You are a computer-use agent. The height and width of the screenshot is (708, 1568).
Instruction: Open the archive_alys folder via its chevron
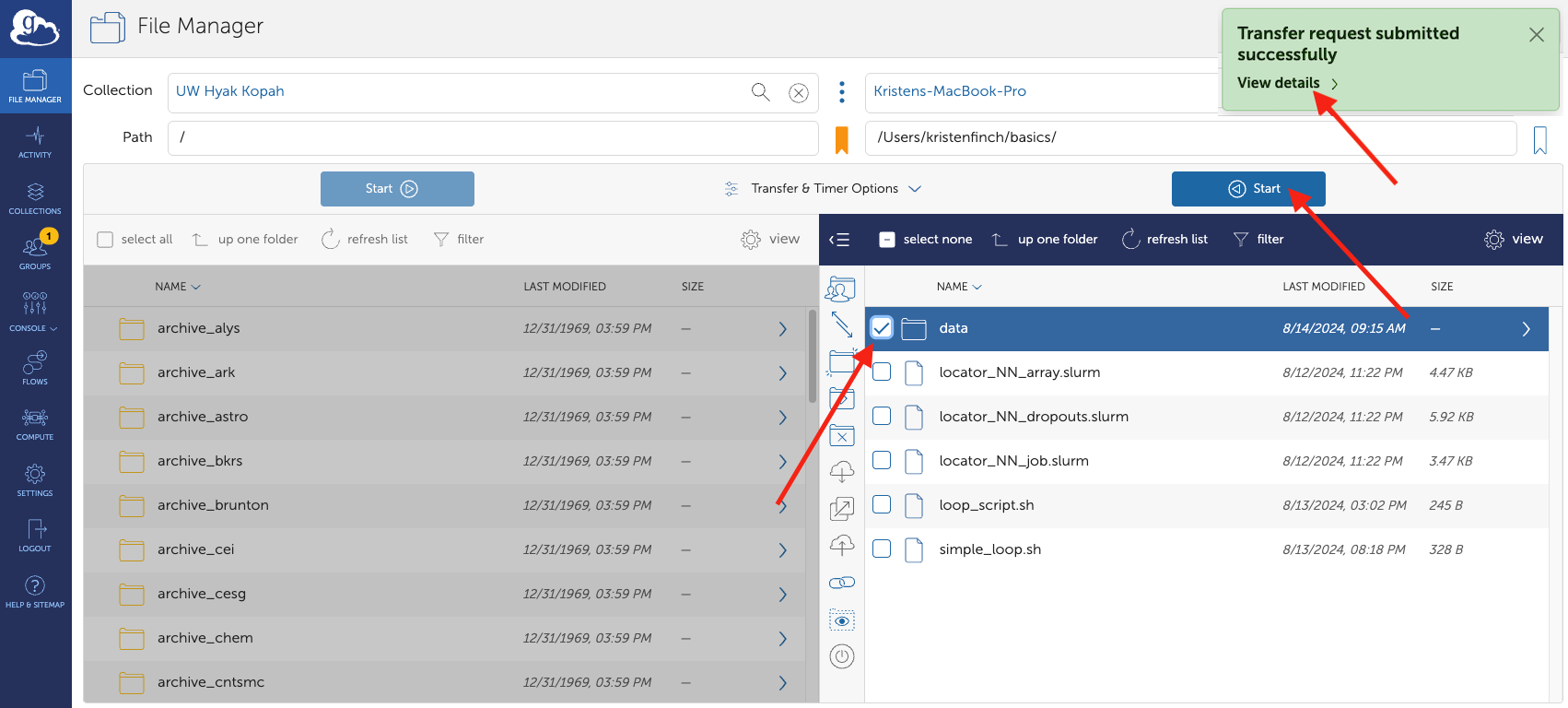783,329
